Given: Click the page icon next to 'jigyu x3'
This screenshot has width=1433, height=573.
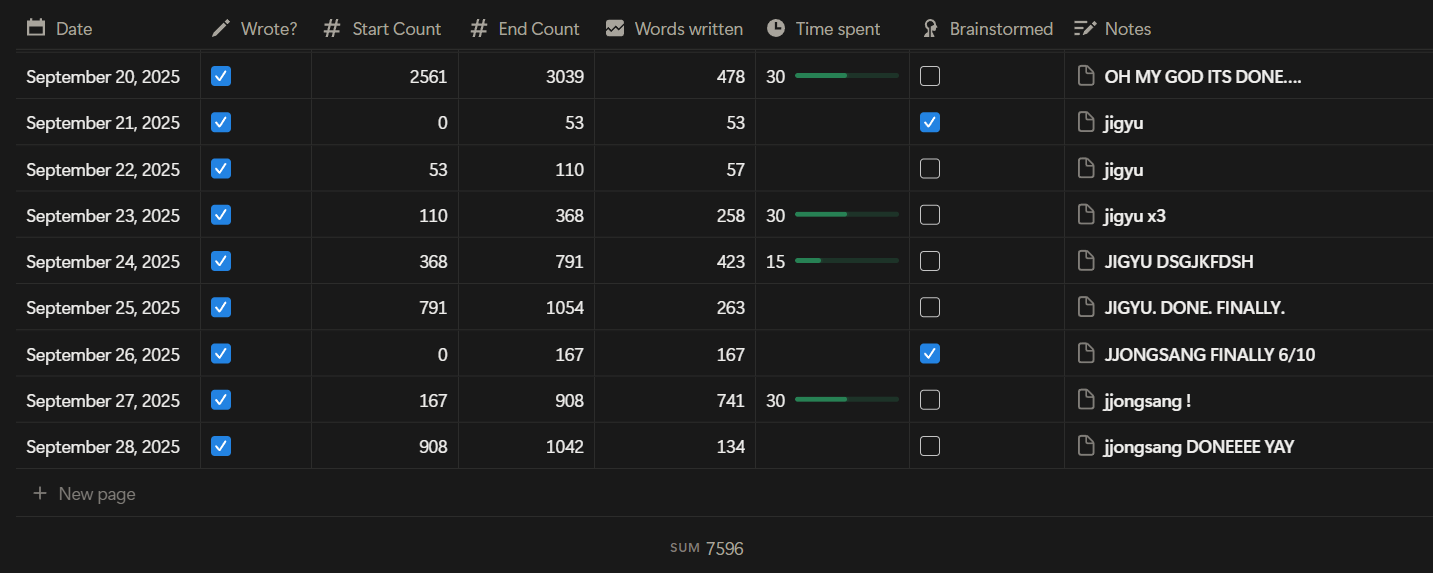Looking at the screenshot, I should click(x=1086, y=215).
